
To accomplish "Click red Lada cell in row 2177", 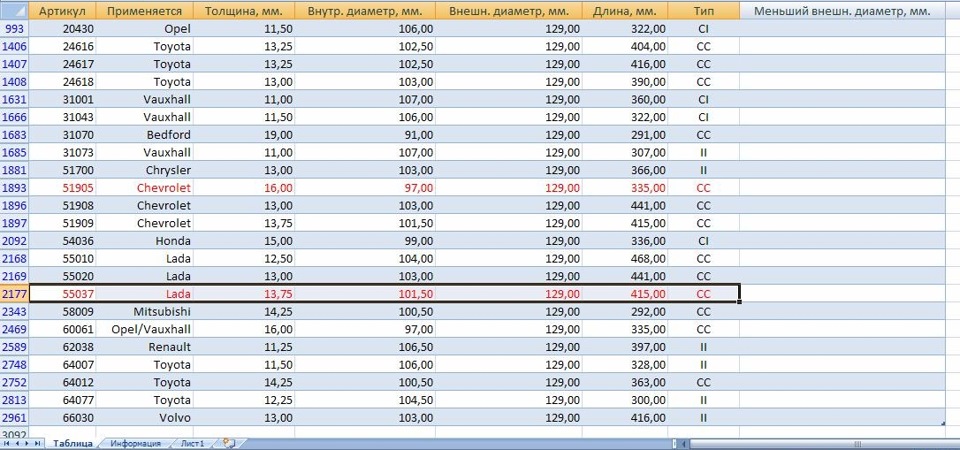I will (144, 294).
